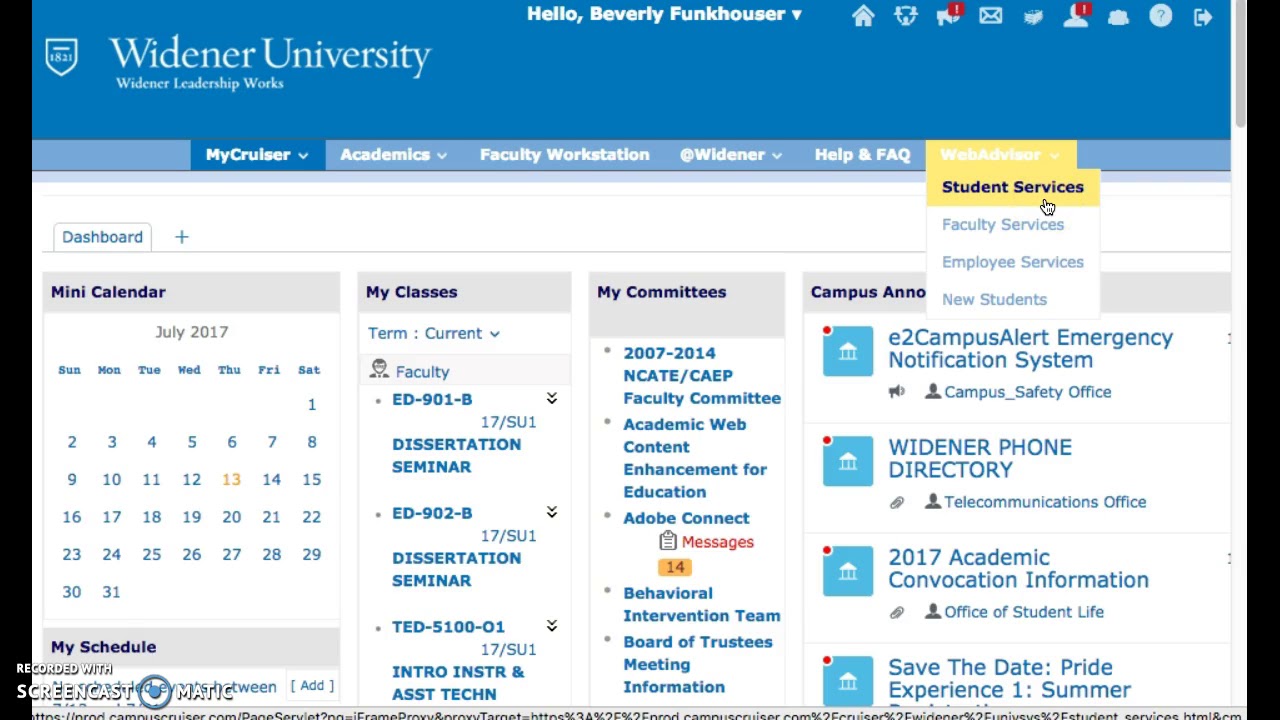Open the Help & FAQ menu item
Image resolution: width=1280 pixels, height=720 pixels.
(x=862, y=155)
